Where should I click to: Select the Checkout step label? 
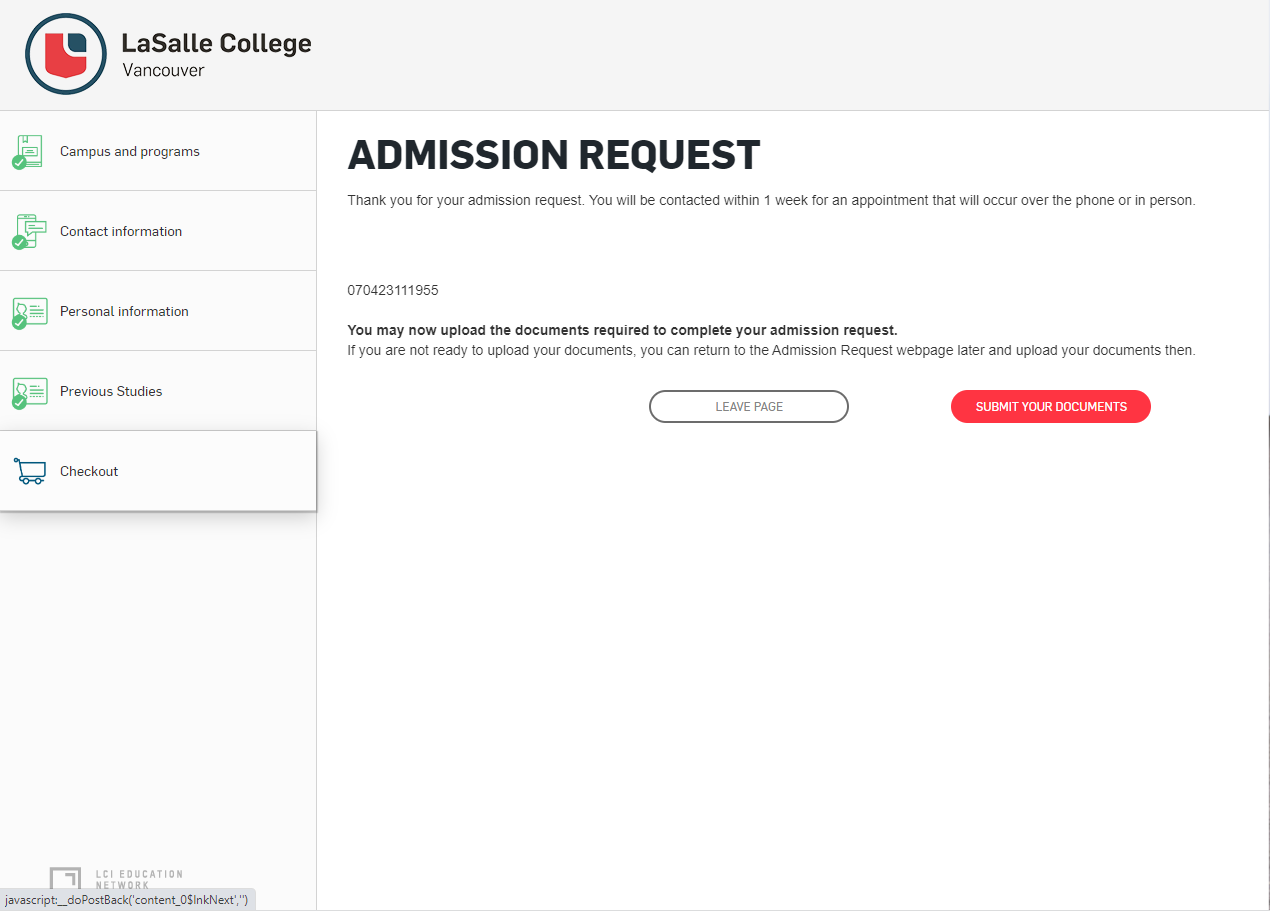[89, 471]
